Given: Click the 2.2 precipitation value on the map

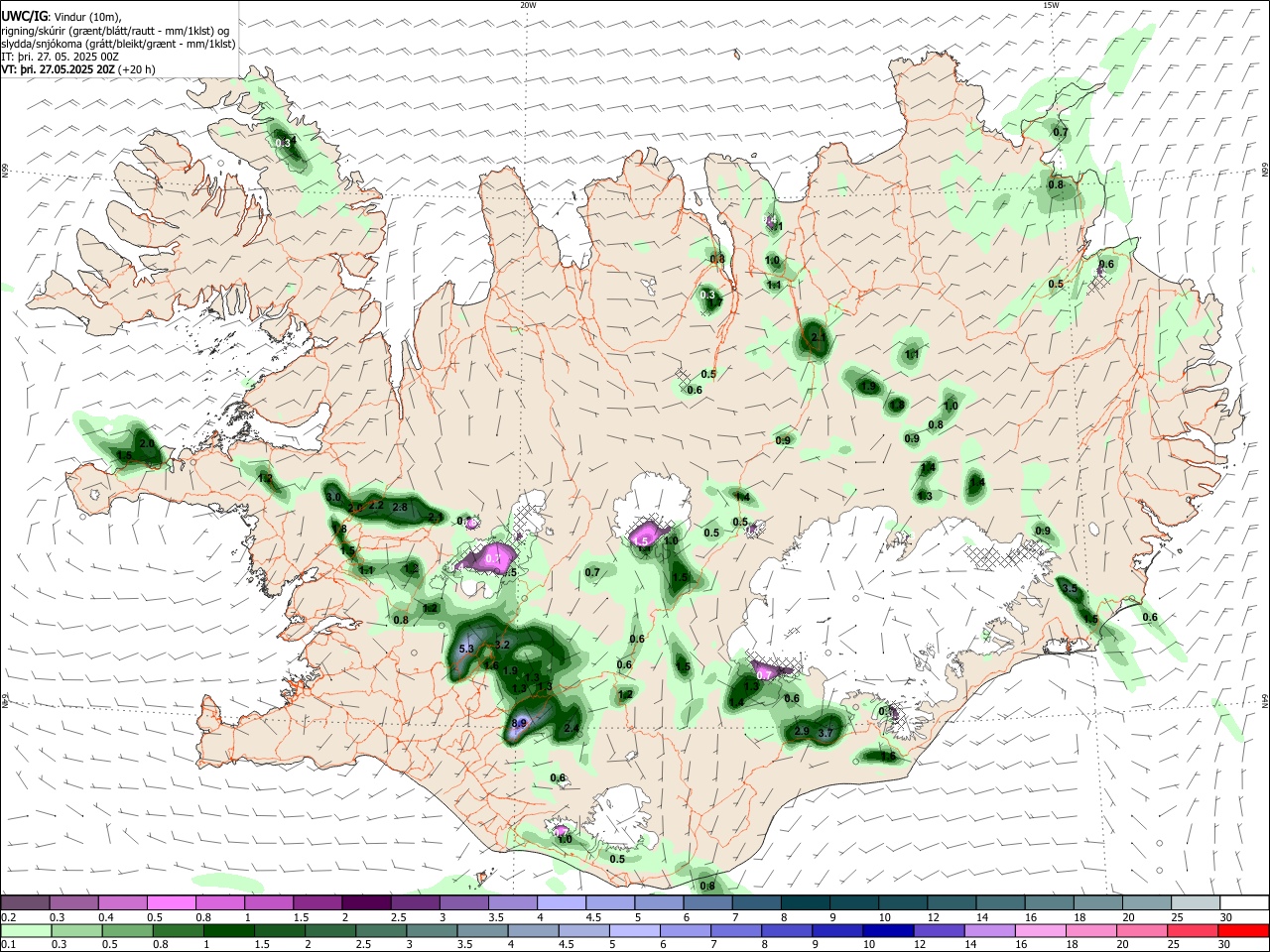Looking at the screenshot, I should [x=376, y=505].
